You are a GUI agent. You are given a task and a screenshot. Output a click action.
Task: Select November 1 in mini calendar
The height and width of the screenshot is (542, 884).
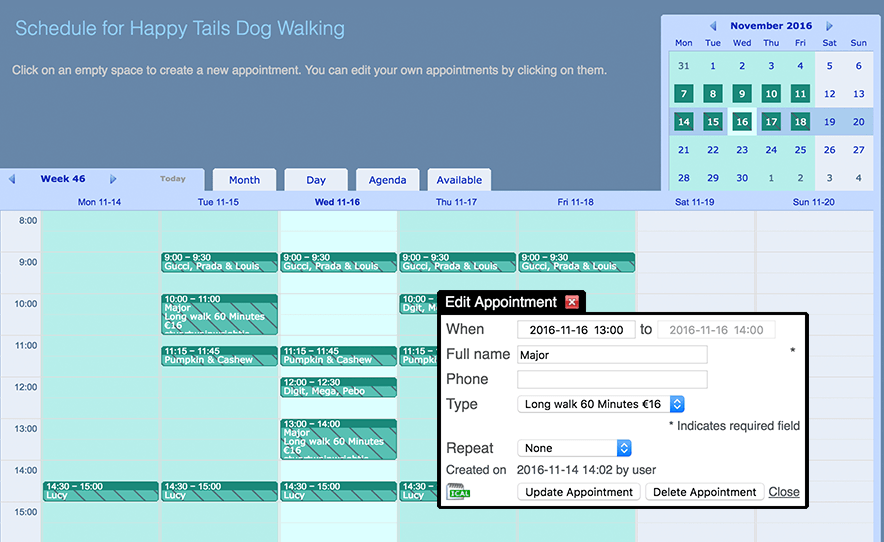click(x=713, y=66)
